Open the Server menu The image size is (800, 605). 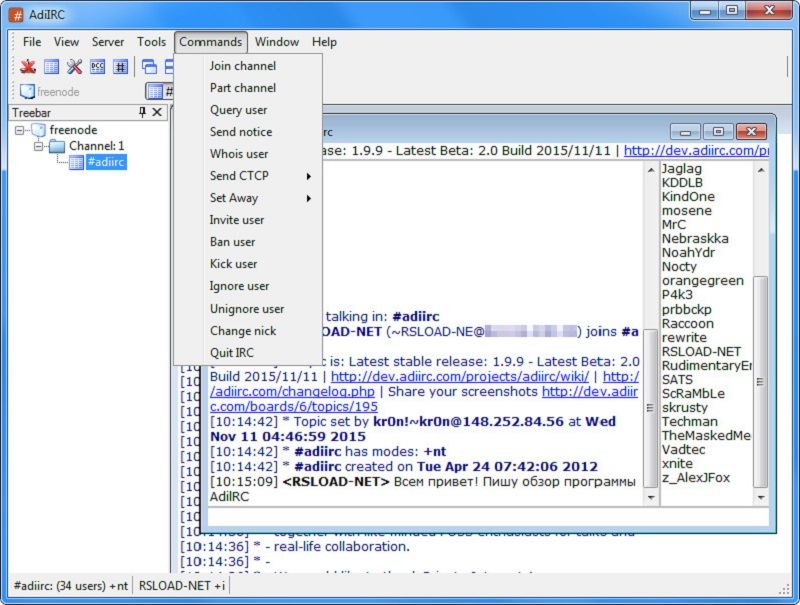pos(108,42)
